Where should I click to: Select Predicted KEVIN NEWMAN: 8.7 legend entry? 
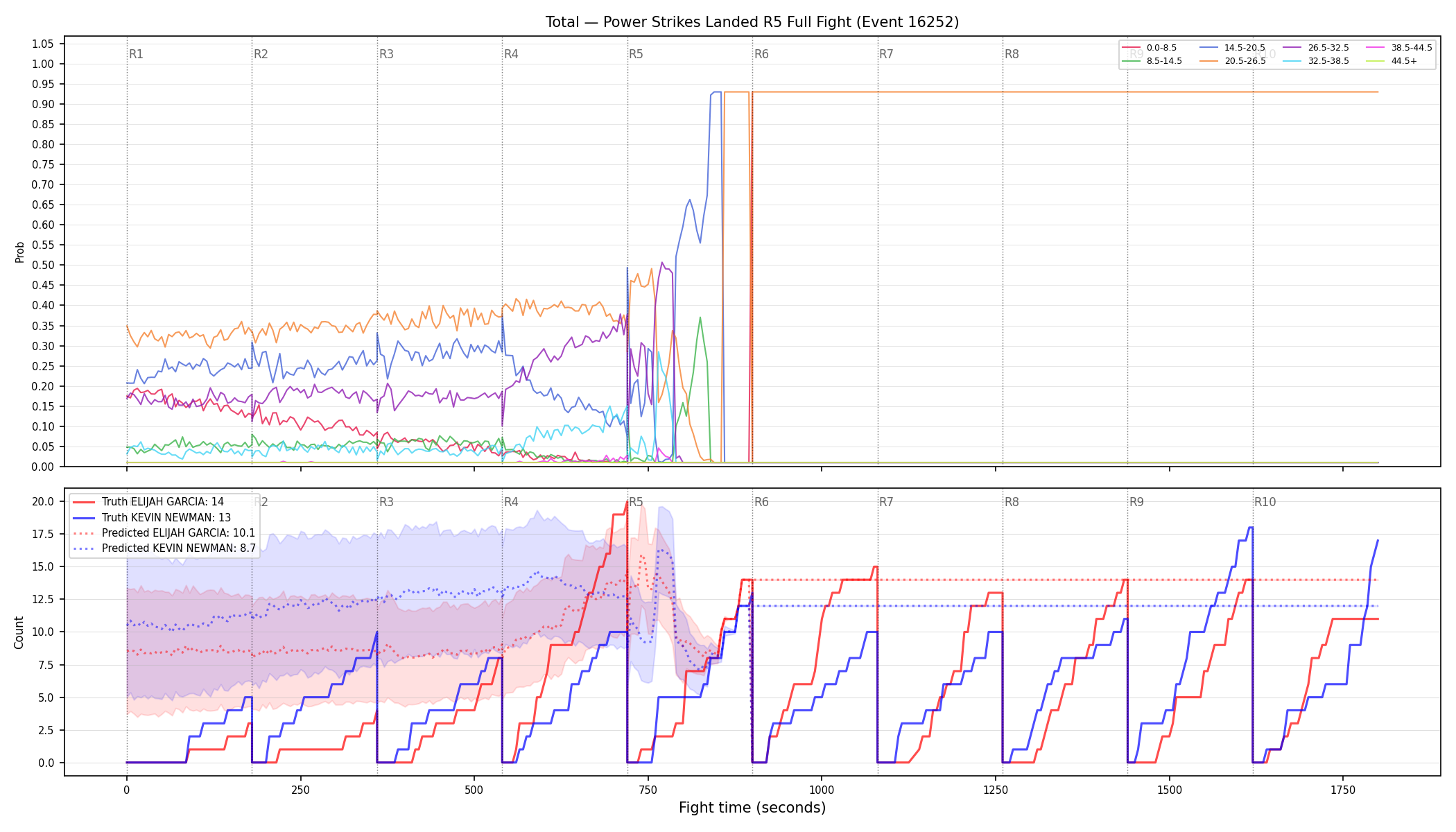pos(164,548)
